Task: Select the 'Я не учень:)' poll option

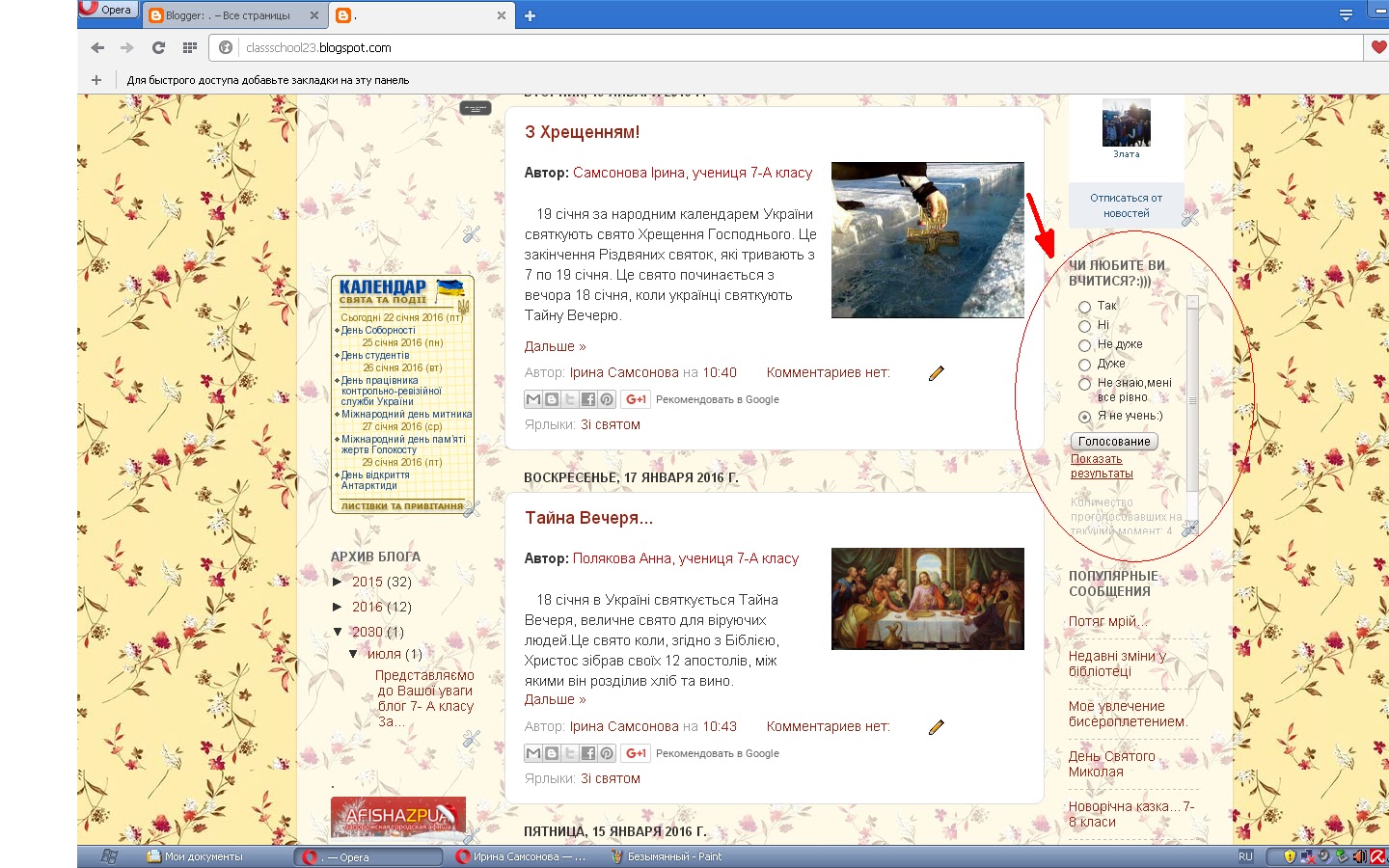Action: (1084, 417)
